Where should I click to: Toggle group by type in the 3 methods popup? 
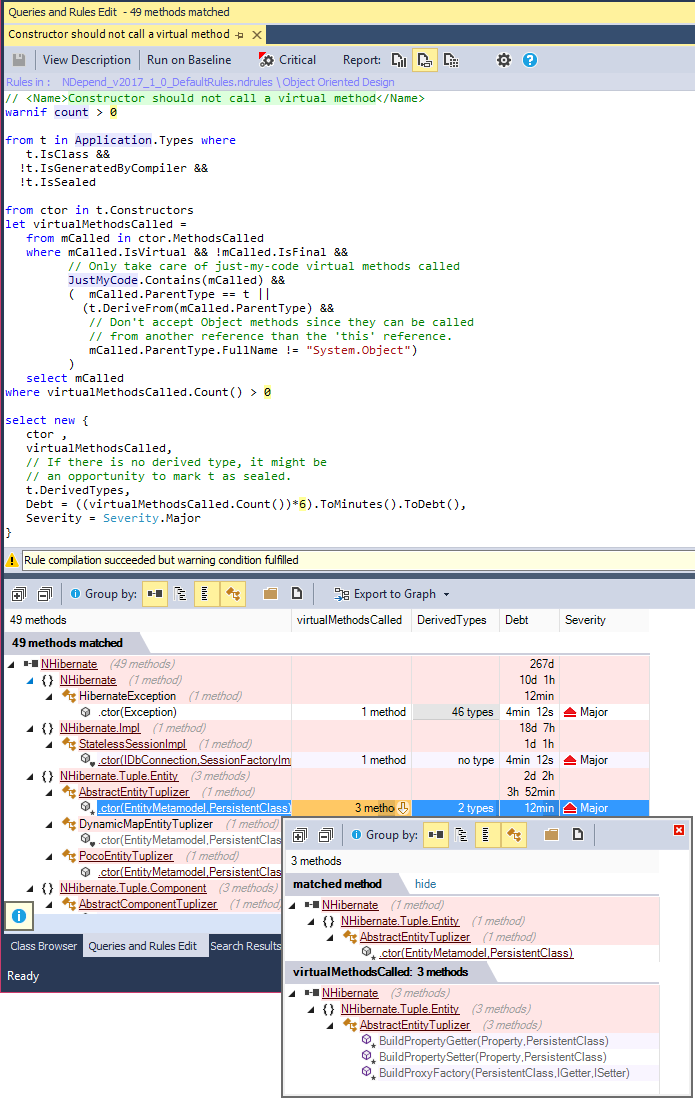(487, 835)
